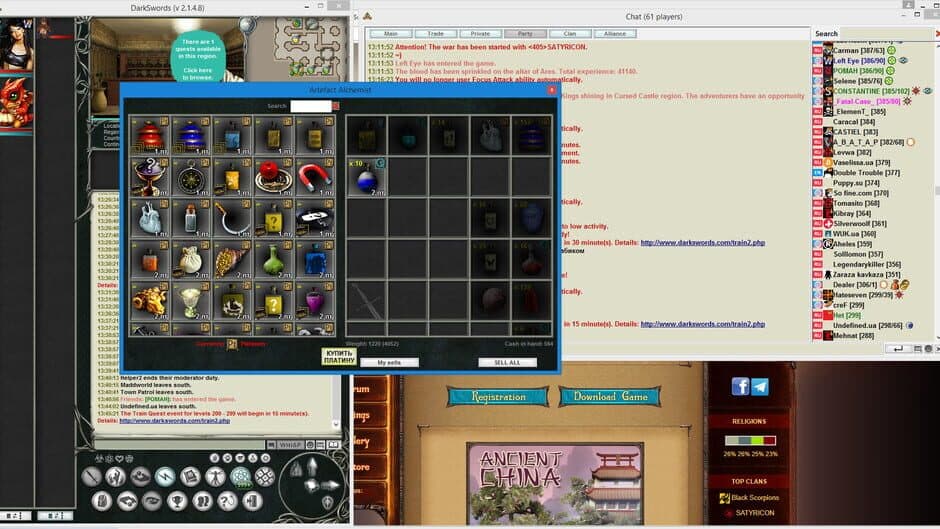The image size is (940, 529).
Task: Open the Facebook icon on game website
Action: [x=740, y=386]
